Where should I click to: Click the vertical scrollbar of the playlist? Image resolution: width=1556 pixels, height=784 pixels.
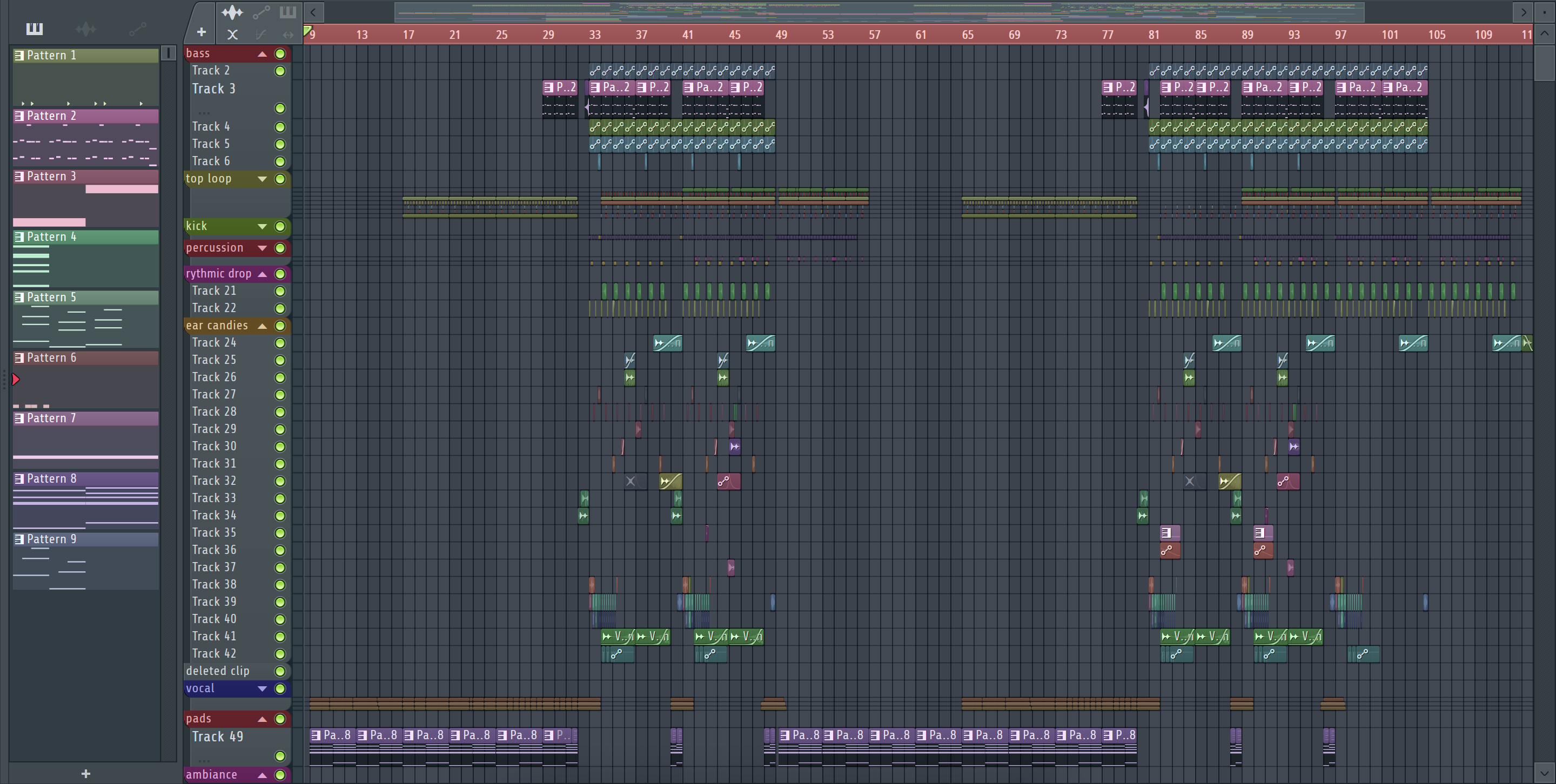1545,63
